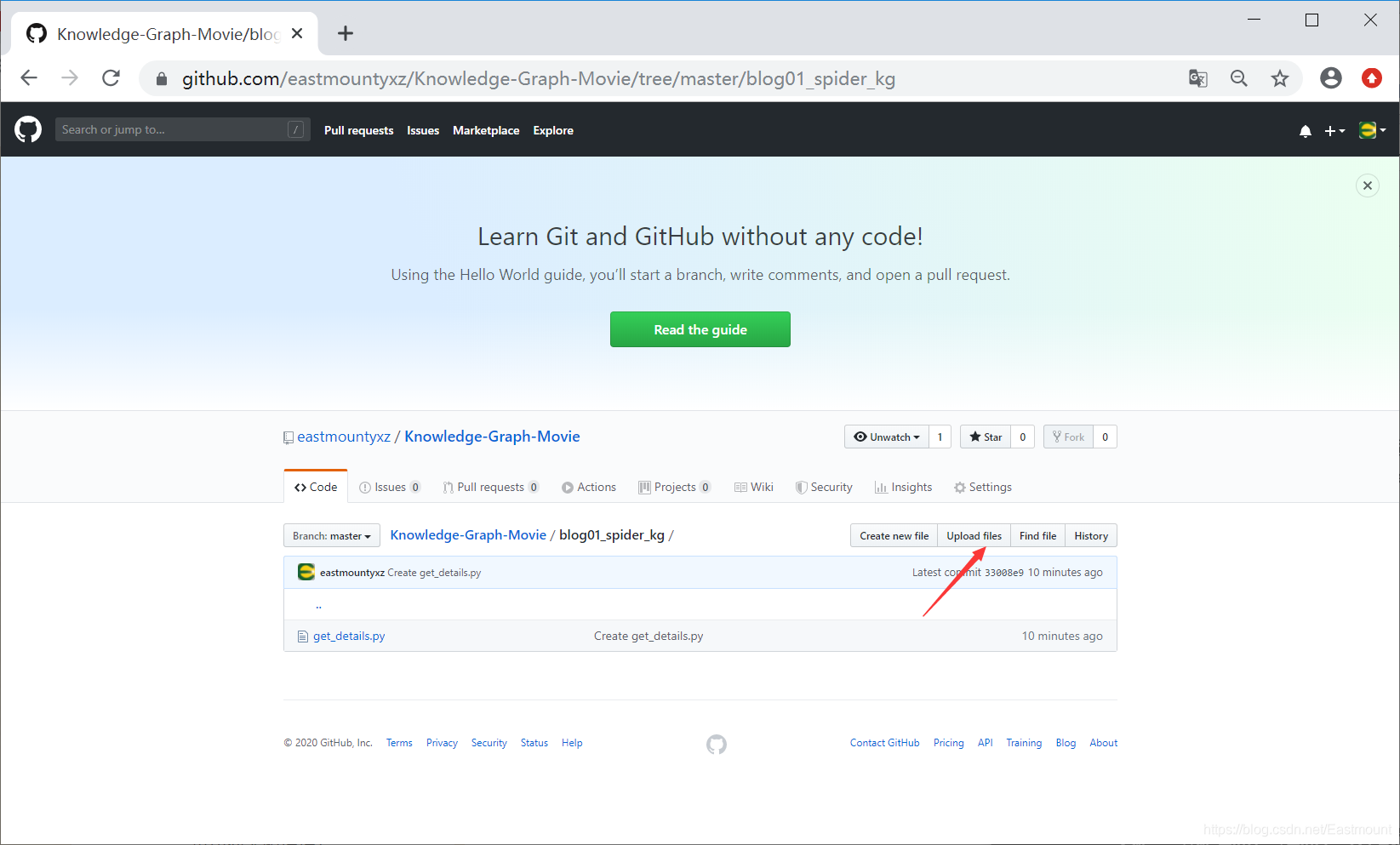Go to Marketplace in the top navigation
Screen dimensions: 1400x845
click(x=486, y=130)
